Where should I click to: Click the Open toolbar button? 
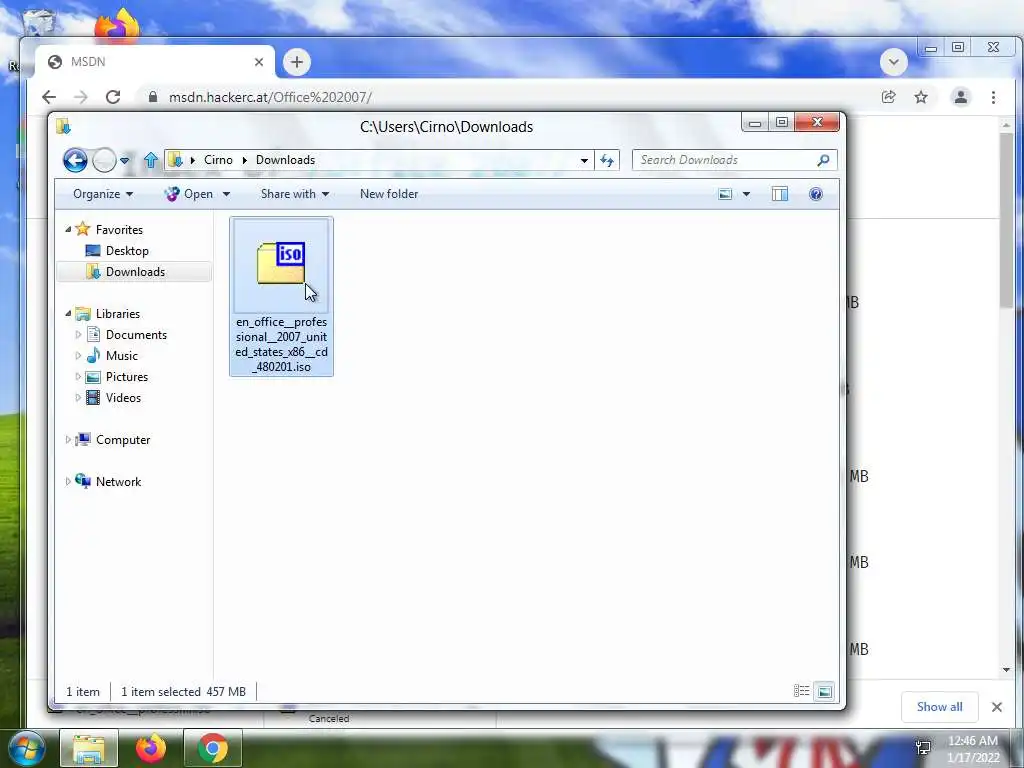click(189, 194)
